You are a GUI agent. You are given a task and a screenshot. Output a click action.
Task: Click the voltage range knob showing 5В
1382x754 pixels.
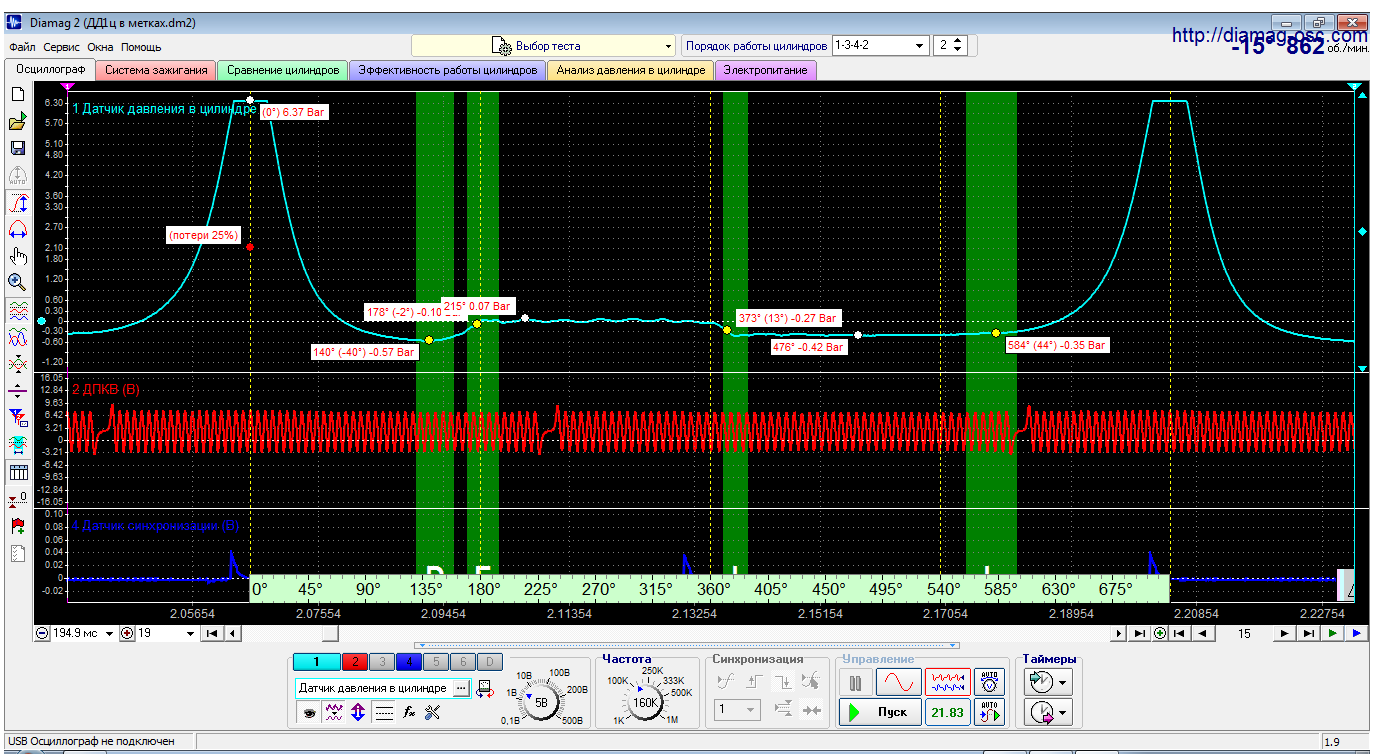(541, 702)
